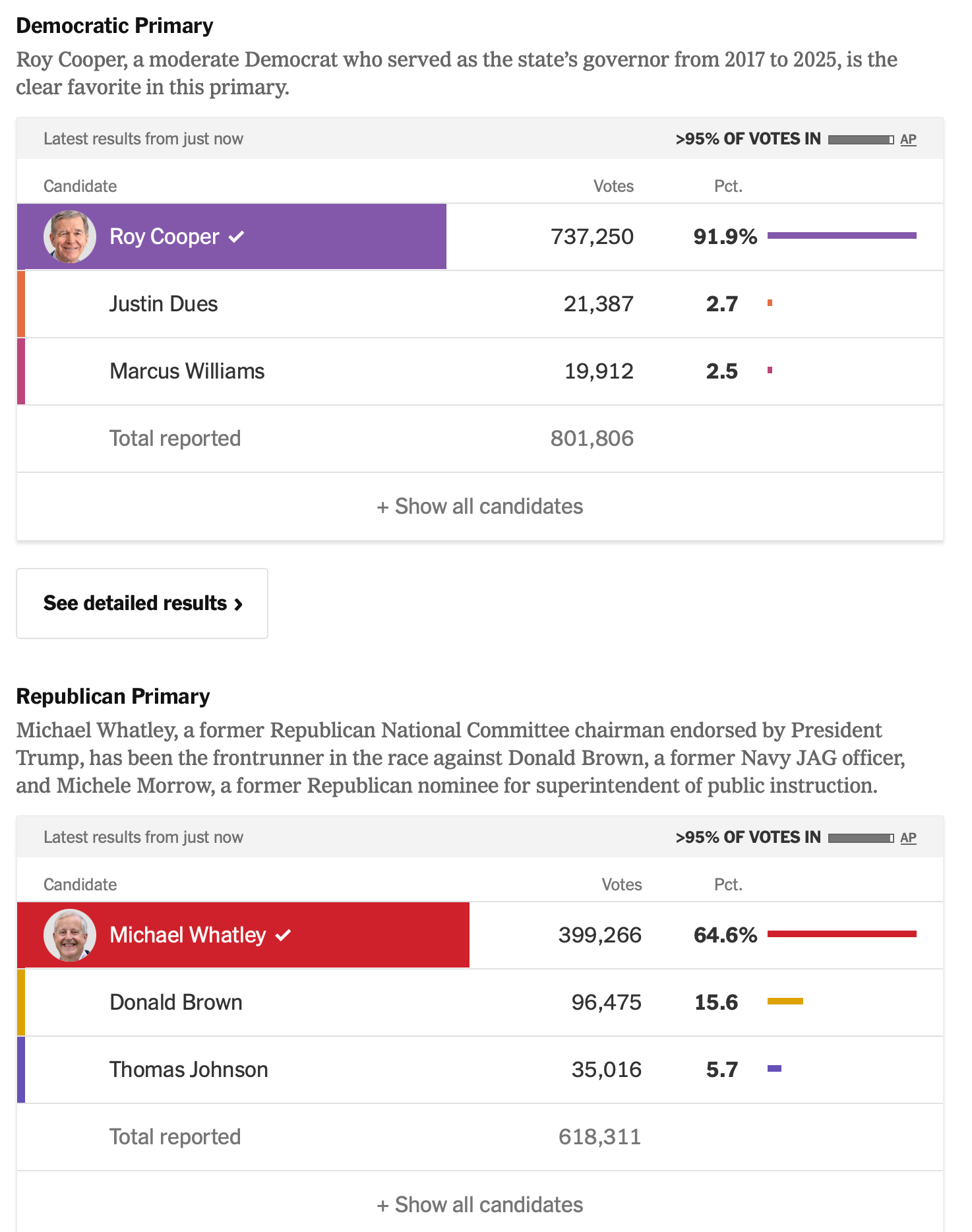Click the Republican votes-in progress bar

tap(861, 838)
